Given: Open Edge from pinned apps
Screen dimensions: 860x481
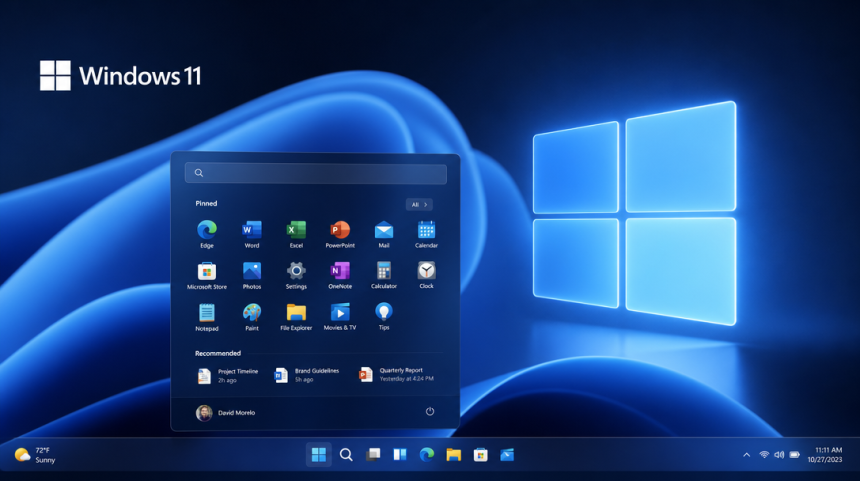Looking at the screenshot, I should (x=207, y=234).
